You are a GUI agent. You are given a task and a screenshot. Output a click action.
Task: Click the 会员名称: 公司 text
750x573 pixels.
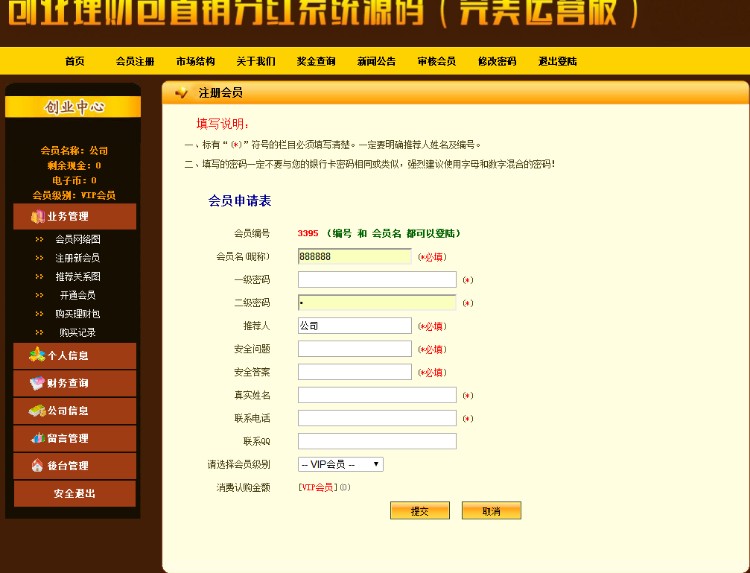[74, 151]
